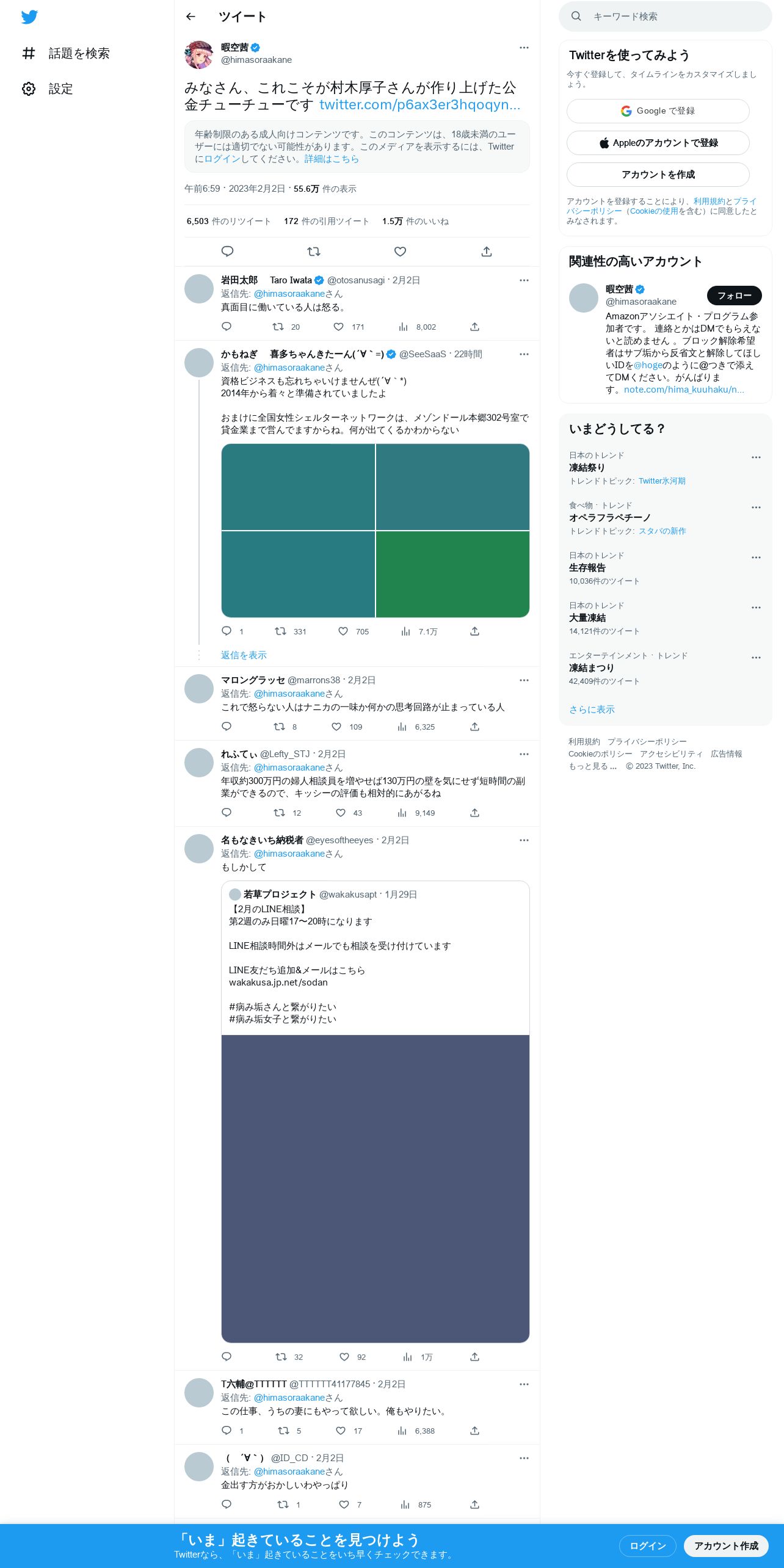
Task: Open more options on 暇空茜's main tweet
Action: pyautogui.click(x=524, y=48)
